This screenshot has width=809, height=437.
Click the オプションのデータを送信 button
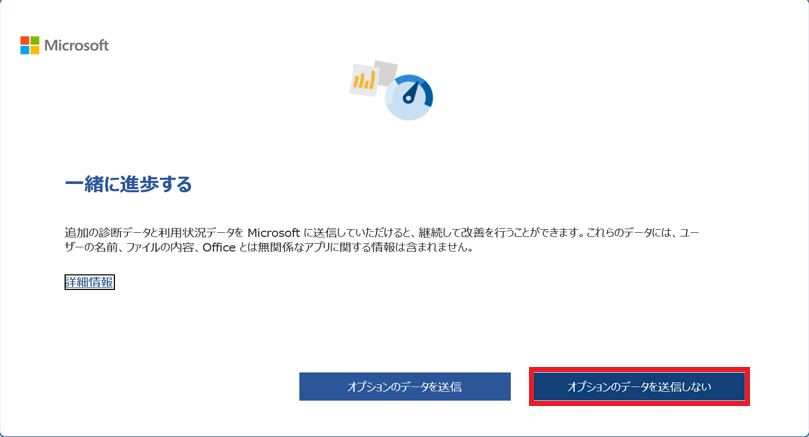pos(404,386)
